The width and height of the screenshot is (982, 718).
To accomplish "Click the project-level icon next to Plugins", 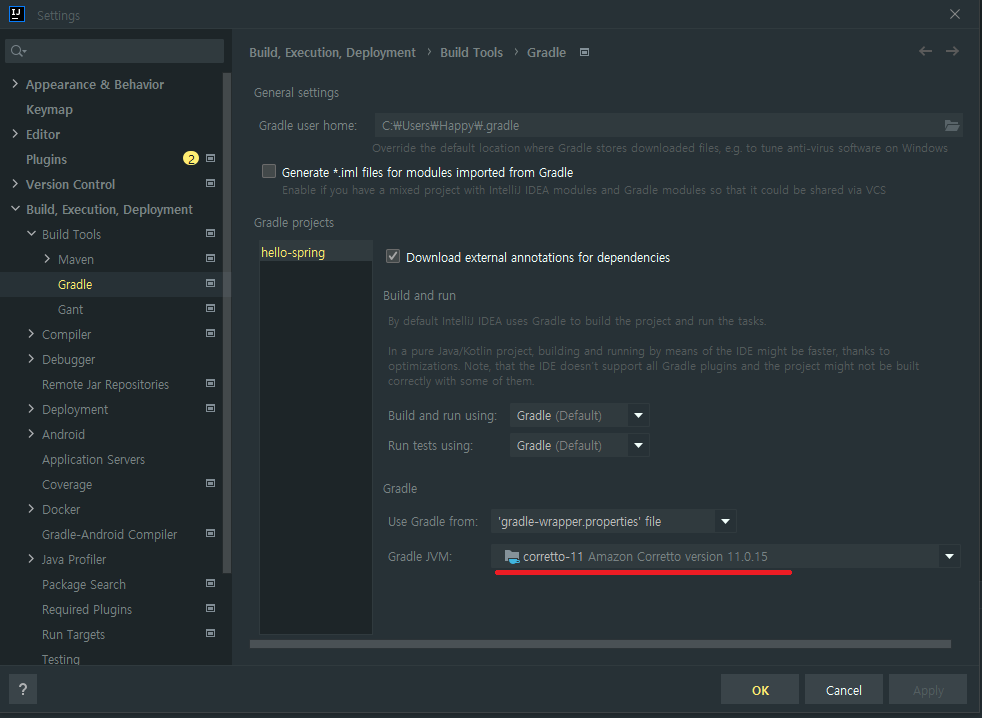I will tap(210, 159).
